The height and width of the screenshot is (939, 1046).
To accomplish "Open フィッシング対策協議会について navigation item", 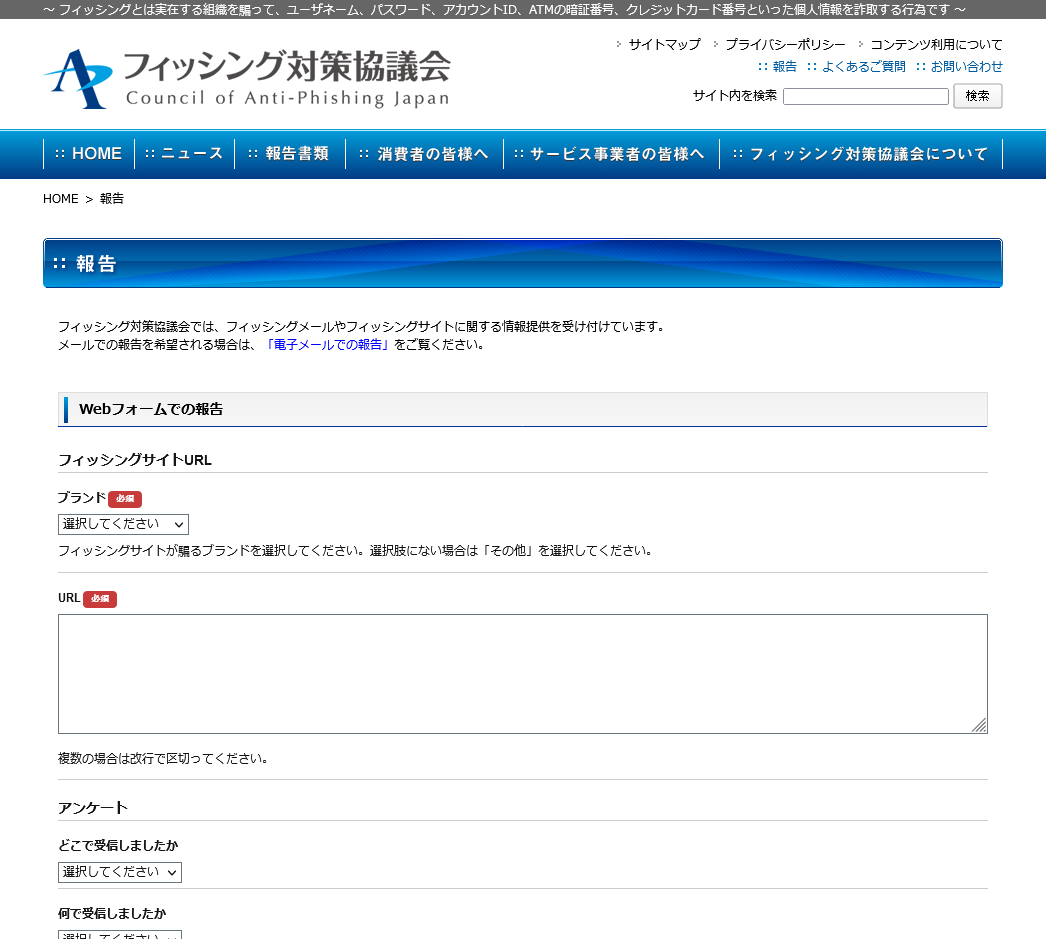I will (x=860, y=154).
